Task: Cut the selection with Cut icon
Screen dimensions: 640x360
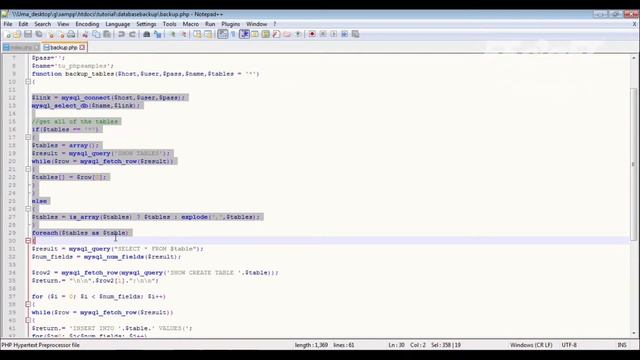Action: (85, 34)
